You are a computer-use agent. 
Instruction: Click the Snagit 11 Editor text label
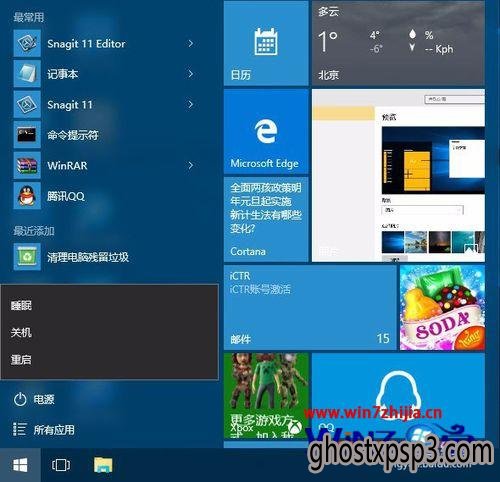pyautogui.click(x=86, y=44)
